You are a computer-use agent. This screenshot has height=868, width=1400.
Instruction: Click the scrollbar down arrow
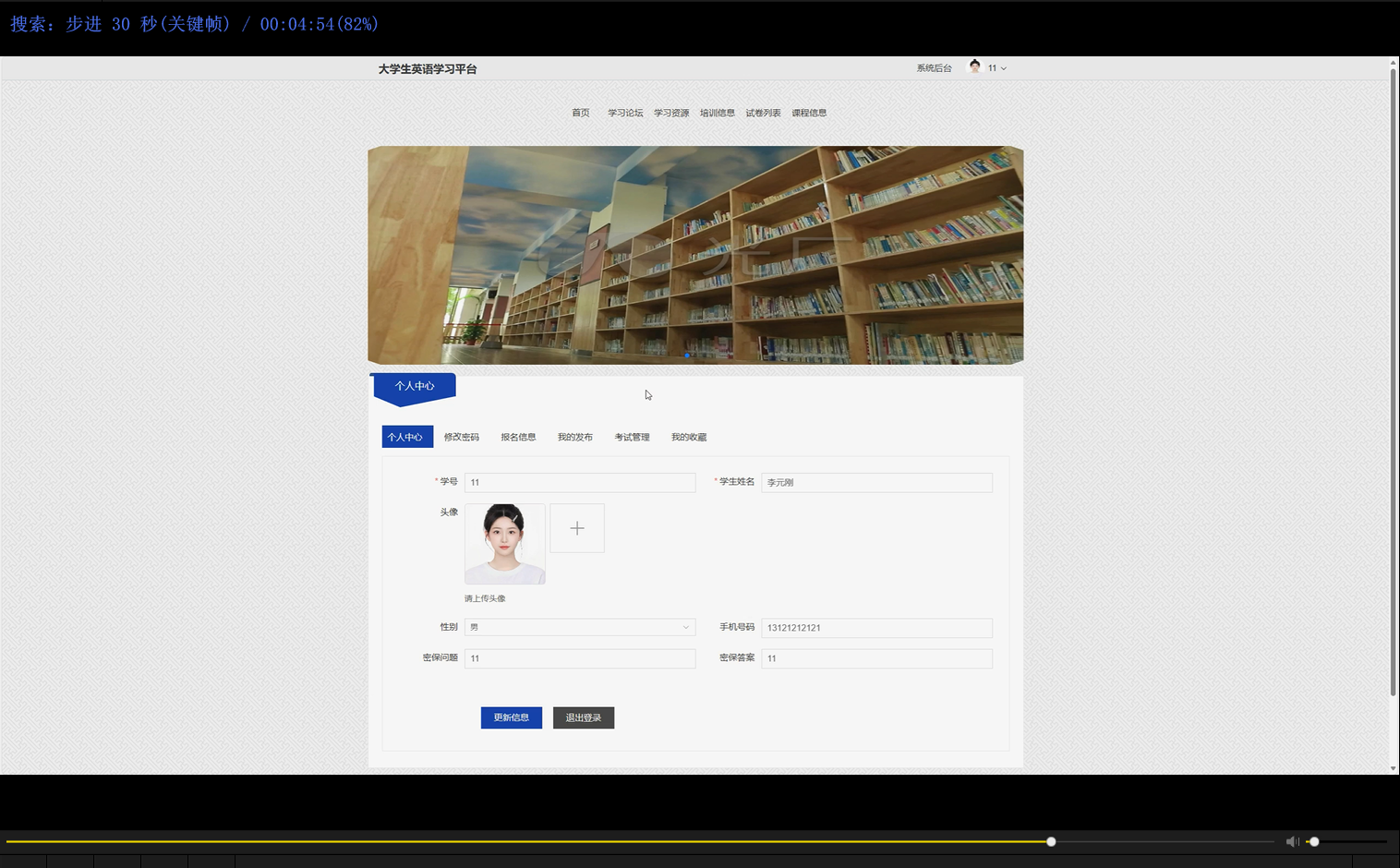coord(1394,767)
